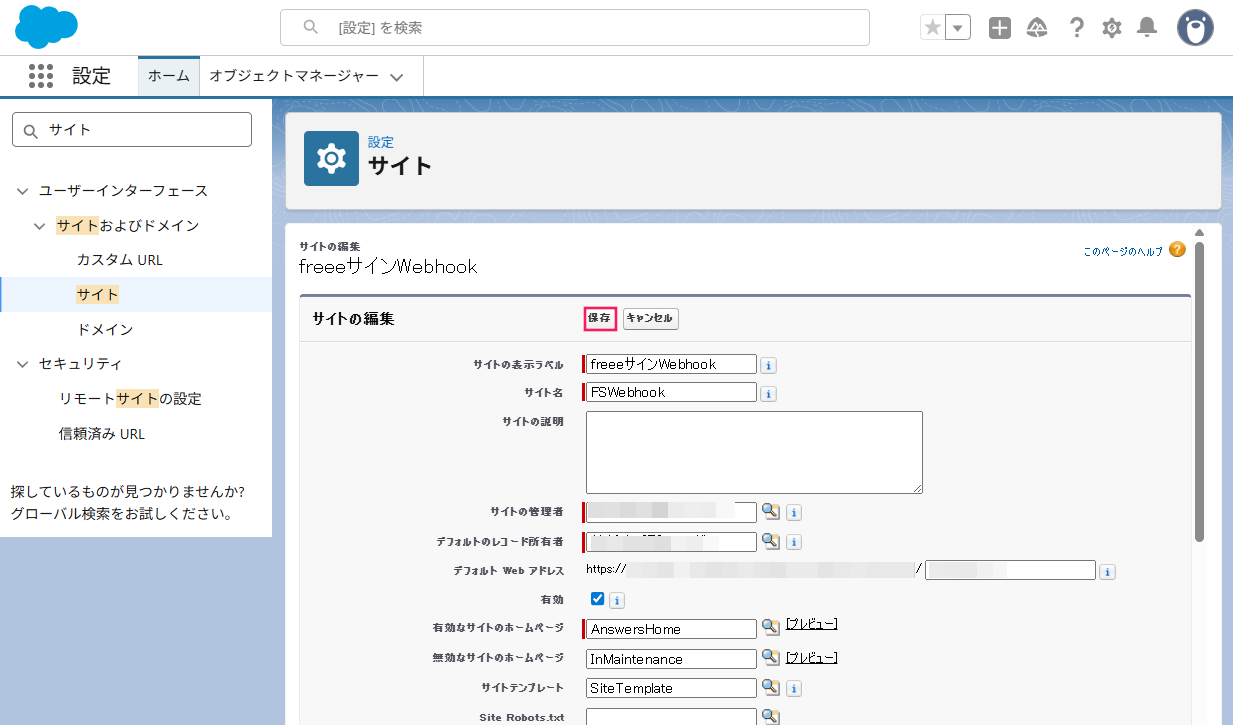Click the サイトの説明 text area
This screenshot has width=1233, height=725.
point(754,452)
